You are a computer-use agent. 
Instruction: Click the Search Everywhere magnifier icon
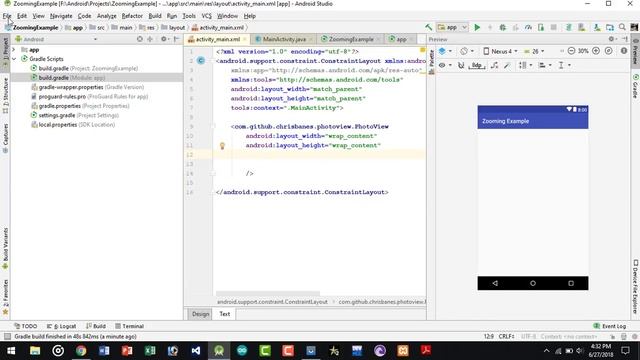pyautogui.click(x=622, y=27)
